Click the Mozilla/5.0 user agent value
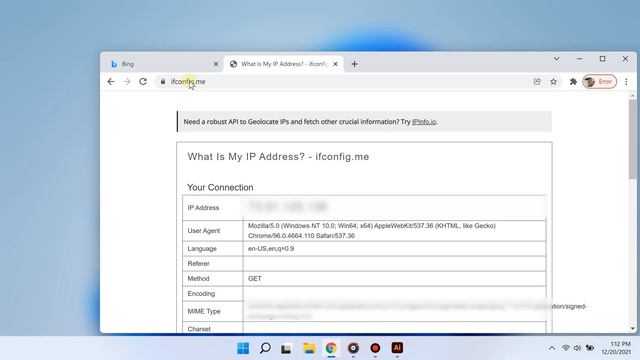The image size is (640, 360). 371,231
